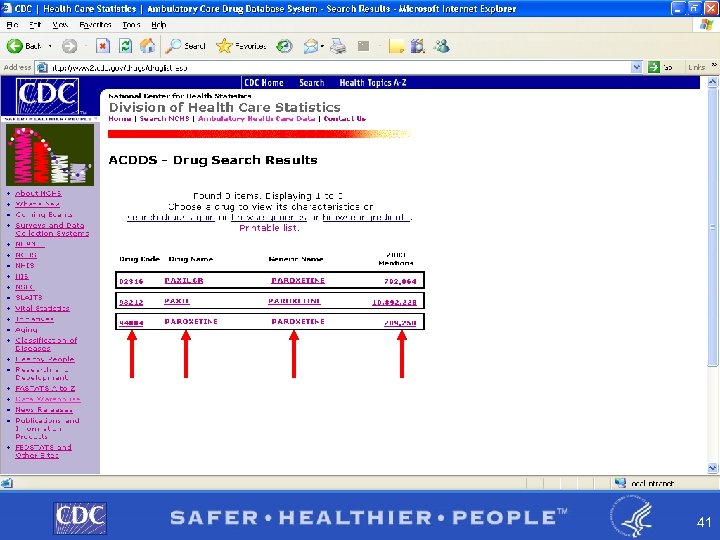
Task: Click the IE icon in title bar
Action: tap(6, 8)
